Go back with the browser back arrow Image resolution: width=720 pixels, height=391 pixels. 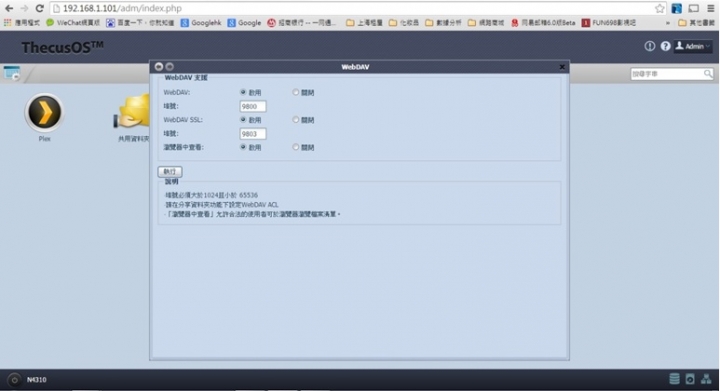[x=9, y=8]
